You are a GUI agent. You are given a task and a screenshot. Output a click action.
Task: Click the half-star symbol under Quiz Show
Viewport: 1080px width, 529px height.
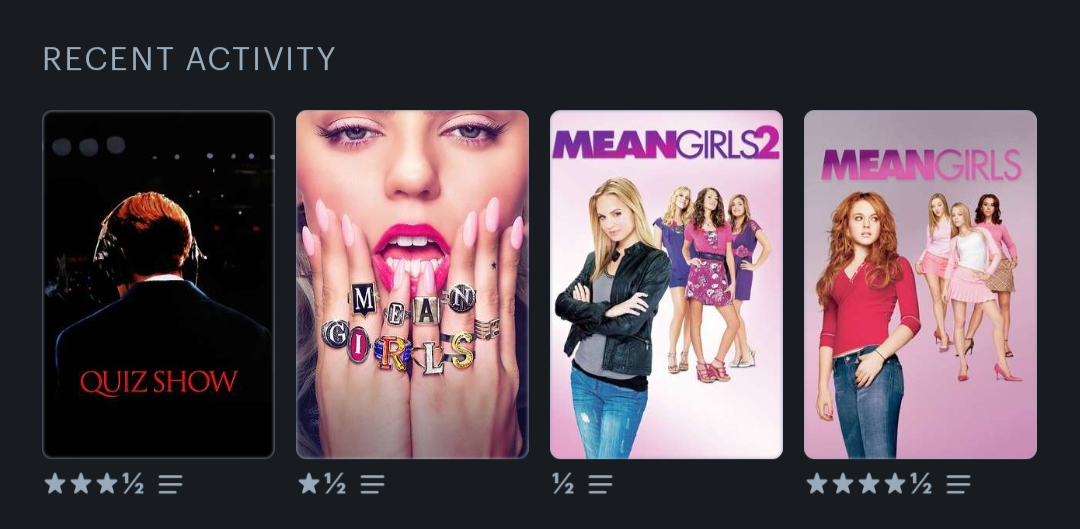(134, 484)
